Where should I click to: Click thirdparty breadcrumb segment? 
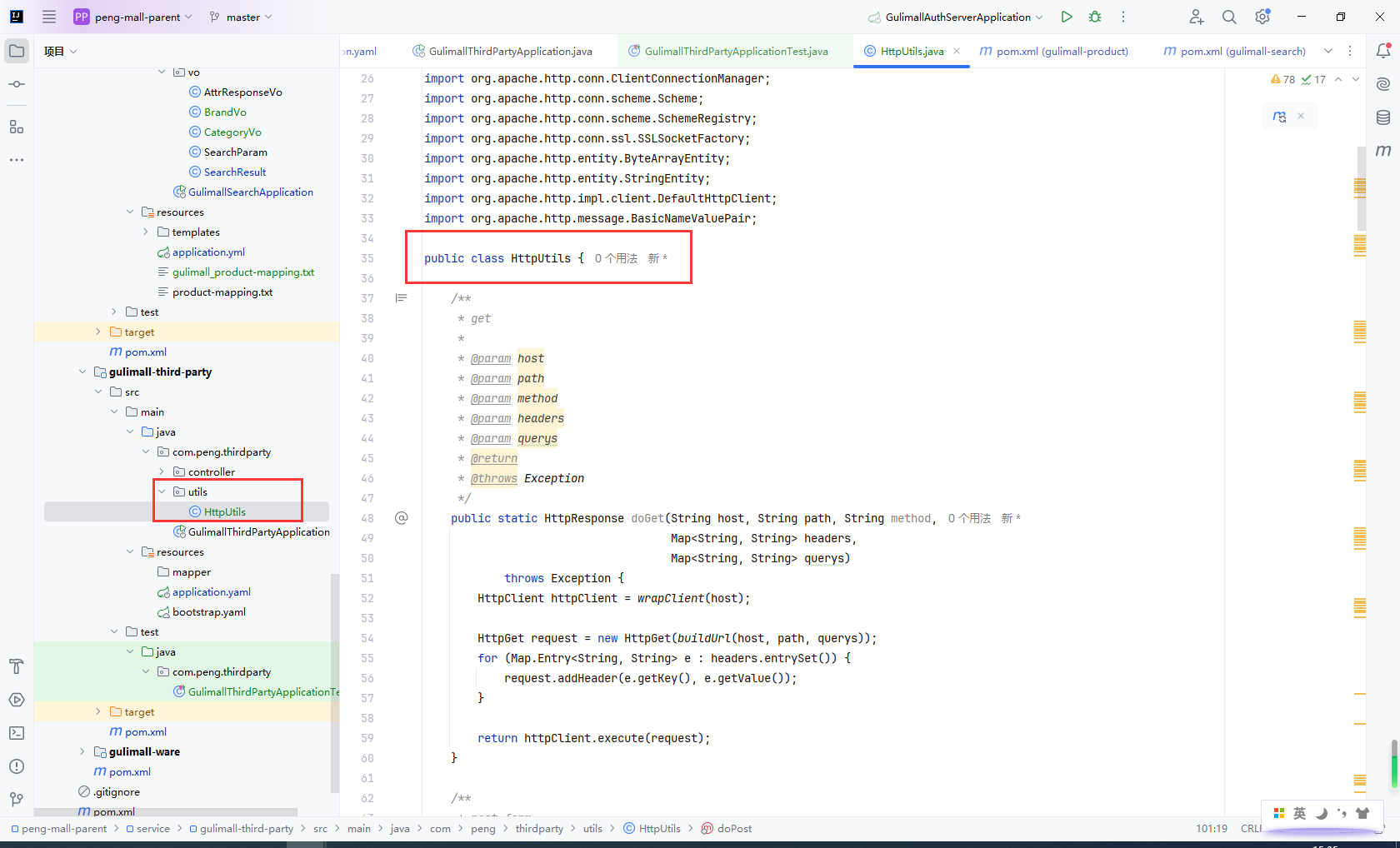539,828
